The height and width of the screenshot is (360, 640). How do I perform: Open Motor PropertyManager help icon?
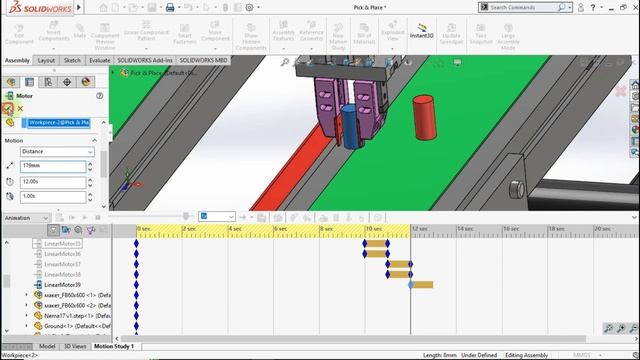[x=100, y=96]
